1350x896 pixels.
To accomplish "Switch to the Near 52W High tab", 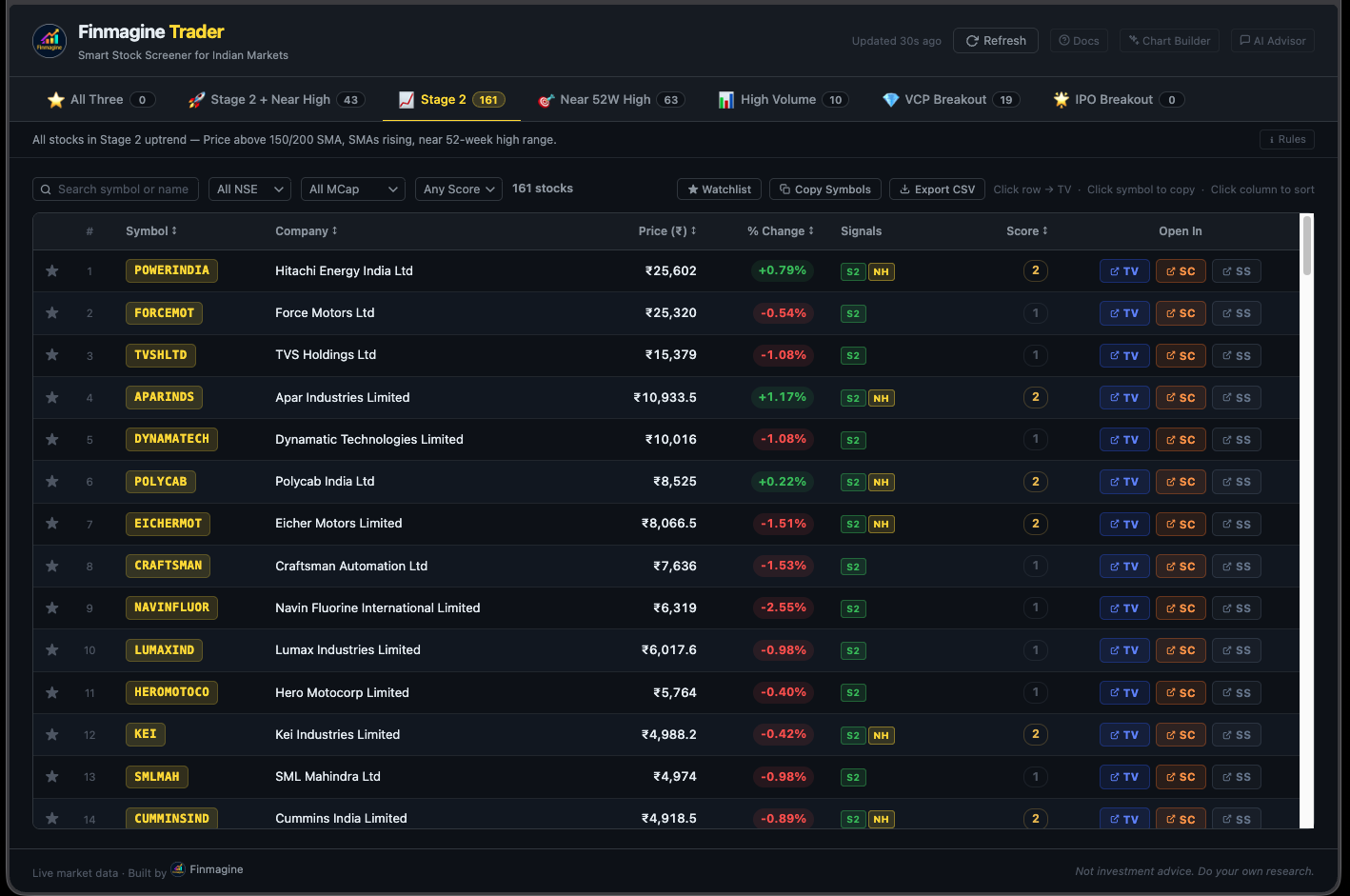I will click(609, 99).
